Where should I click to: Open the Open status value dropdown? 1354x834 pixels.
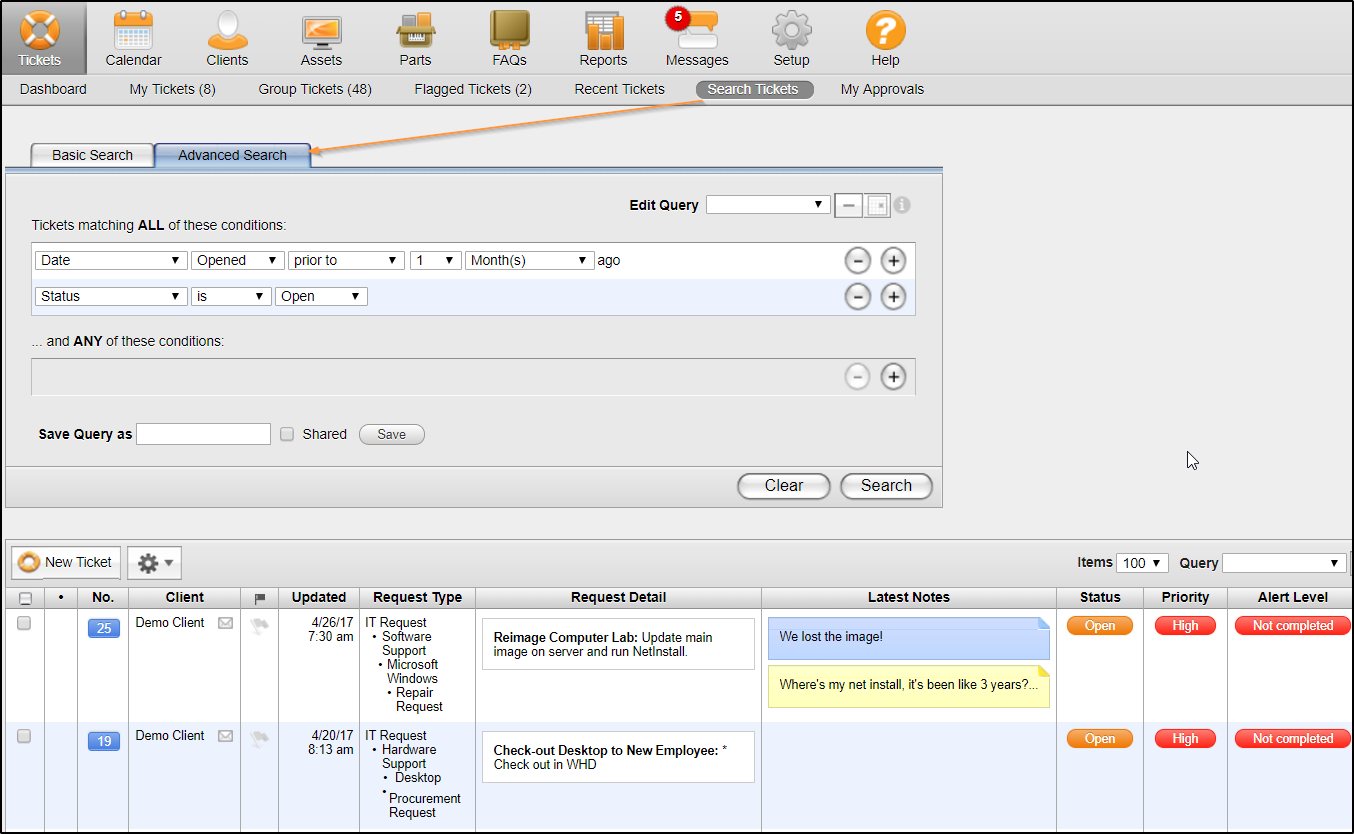click(x=322, y=296)
